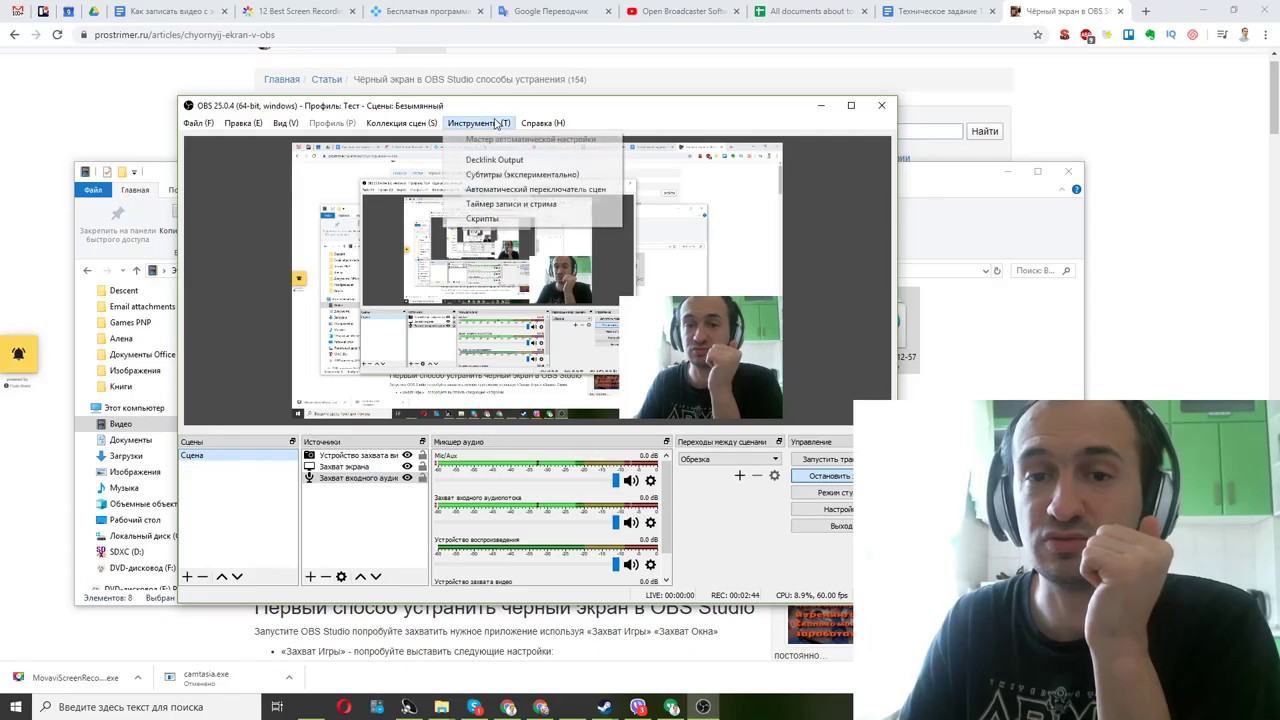Image resolution: width=1280 pixels, height=720 pixels.
Task: Hide the Захват входного аудиопотока source
Action: click(407, 478)
